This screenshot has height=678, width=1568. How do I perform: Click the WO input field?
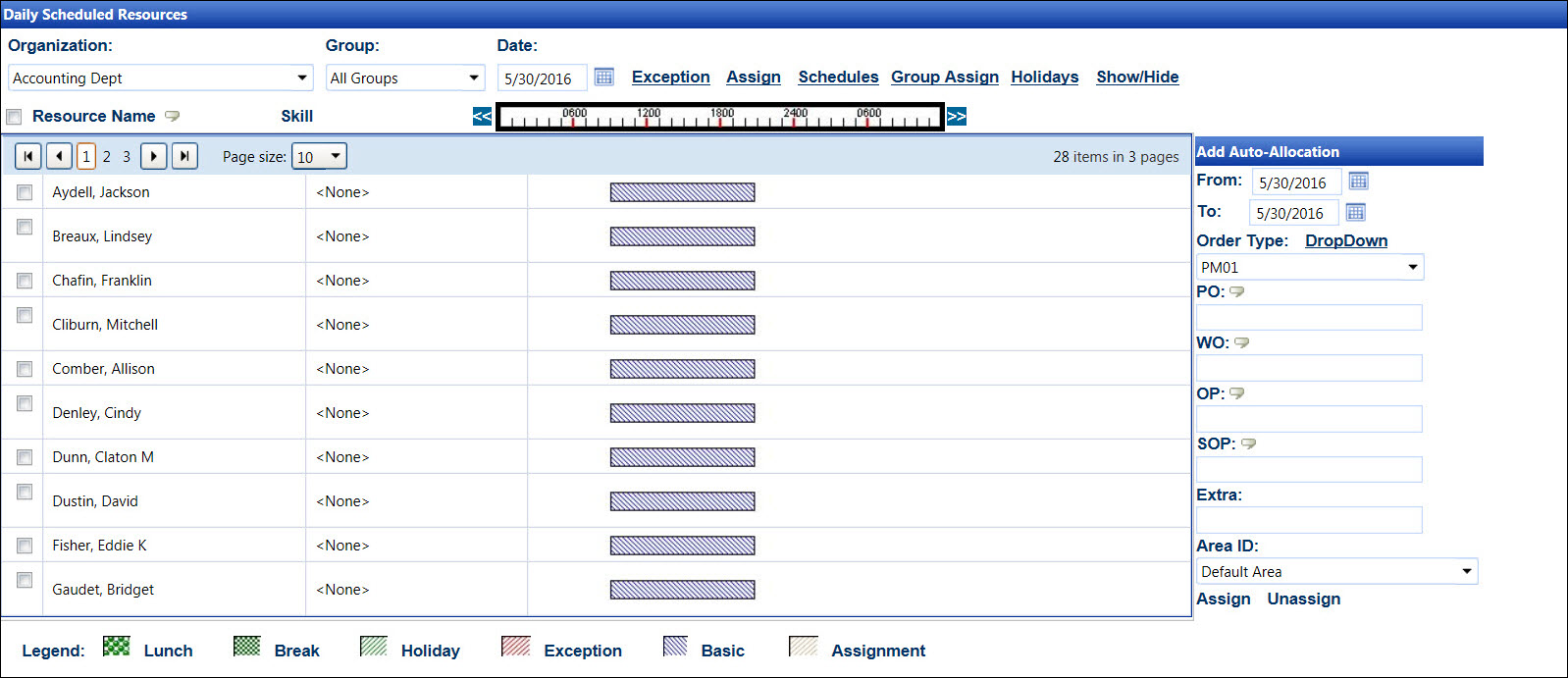[1308, 368]
